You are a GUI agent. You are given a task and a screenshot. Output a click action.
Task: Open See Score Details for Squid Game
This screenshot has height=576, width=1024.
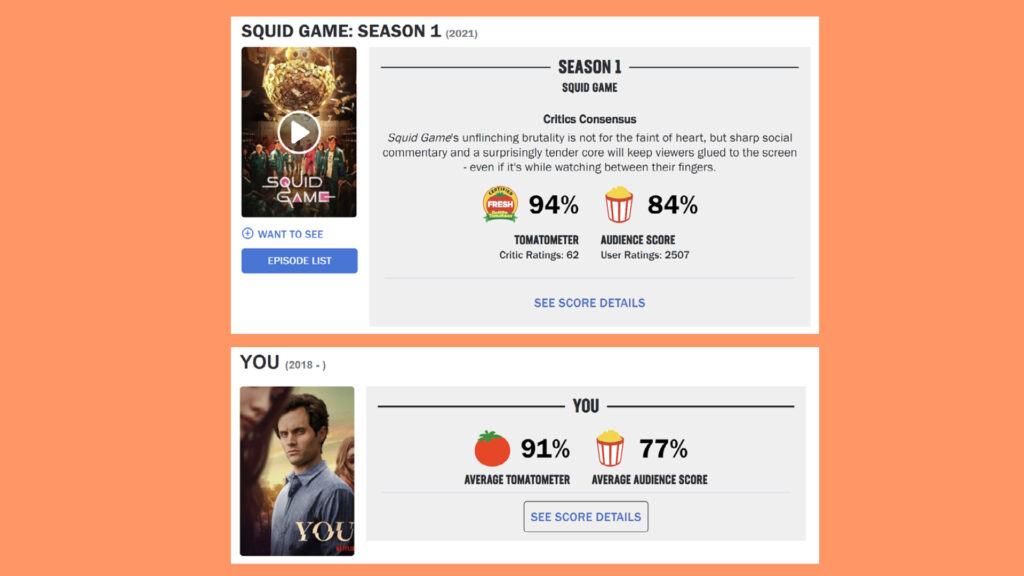point(589,303)
